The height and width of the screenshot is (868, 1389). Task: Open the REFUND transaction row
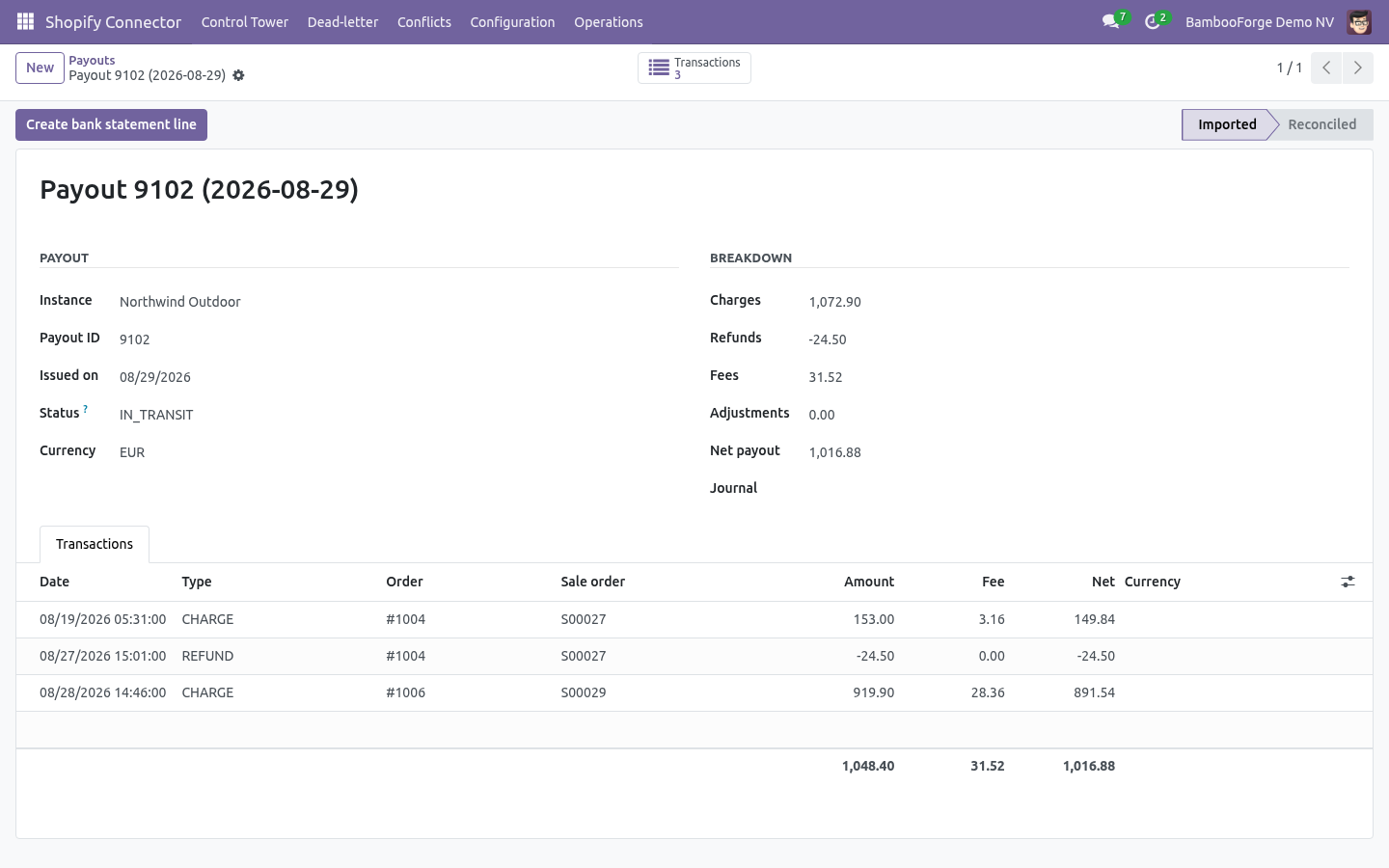(694, 656)
